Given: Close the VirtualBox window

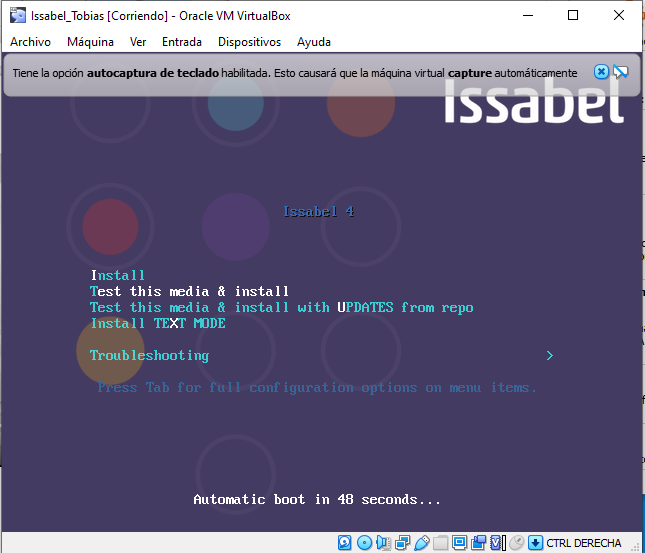Looking at the screenshot, I should [619, 16].
